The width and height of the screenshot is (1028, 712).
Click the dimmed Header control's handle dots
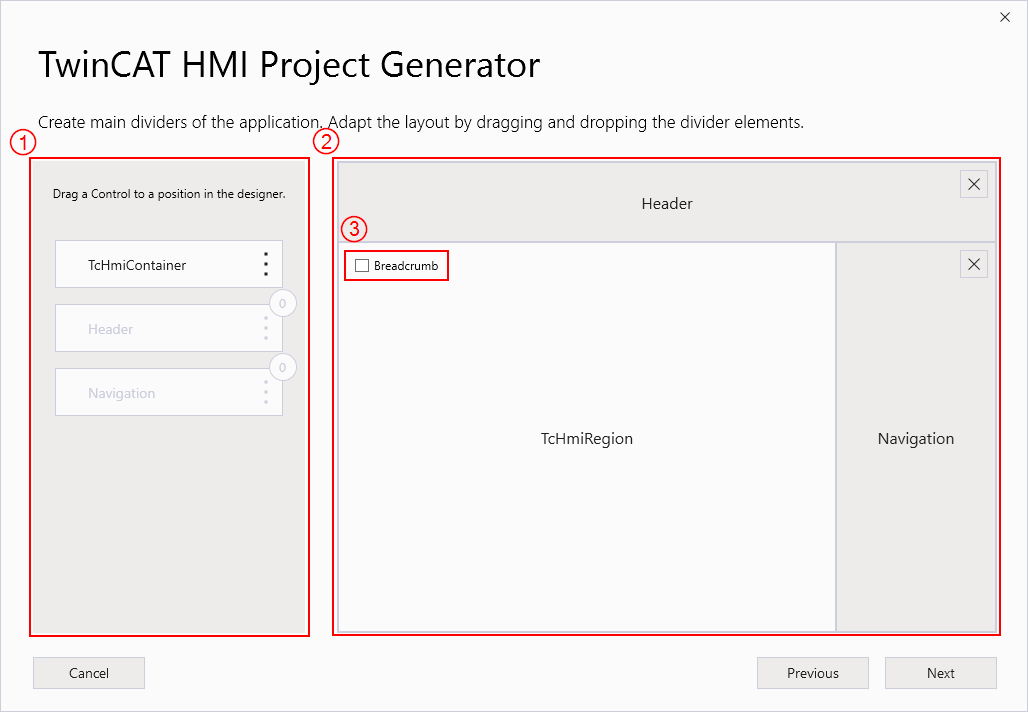click(266, 328)
